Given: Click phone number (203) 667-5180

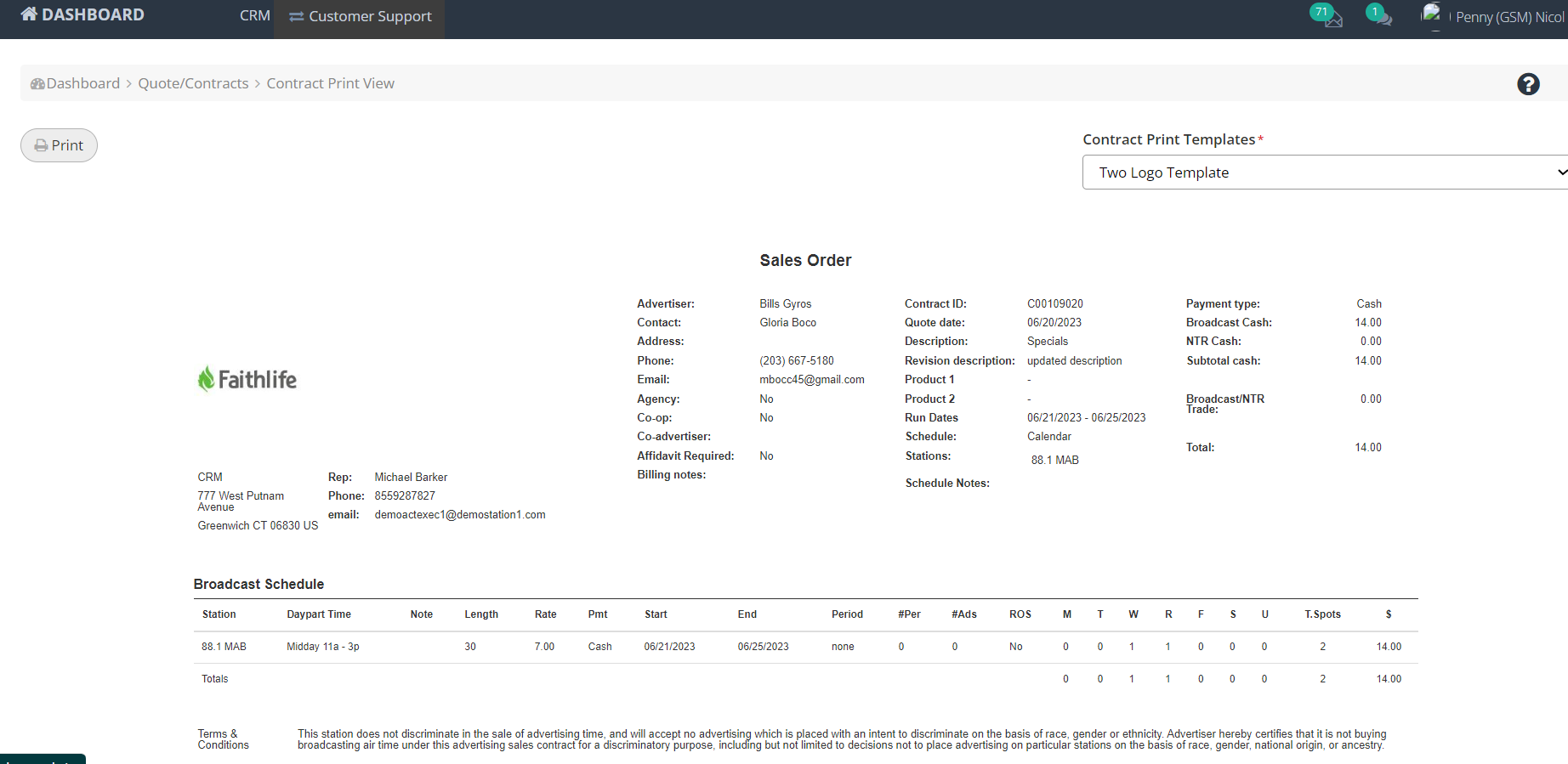Looking at the screenshot, I should tap(797, 360).
